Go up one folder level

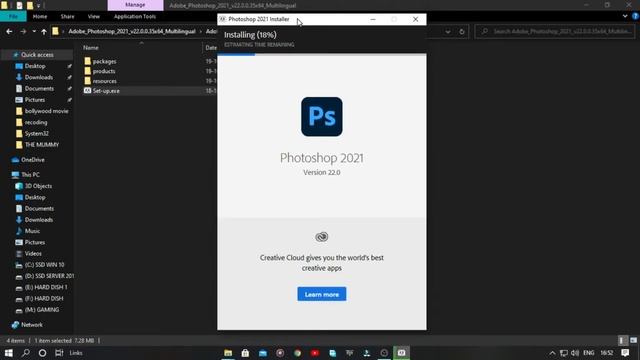coord(44,31)
